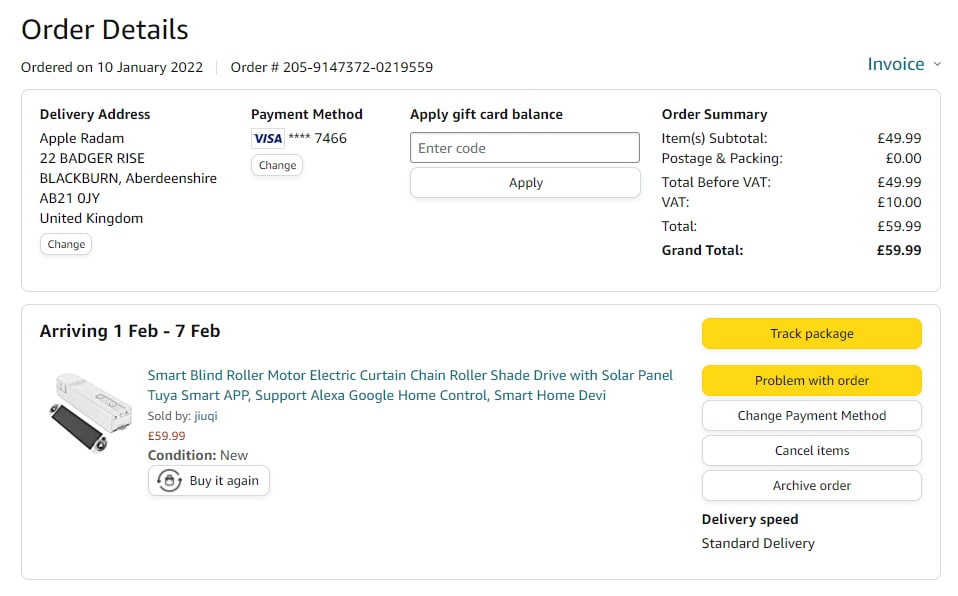Click the Arriving 1 Feb - 7 Feb heading
Screen dimensions: 958x596
(x=130, y=331)
